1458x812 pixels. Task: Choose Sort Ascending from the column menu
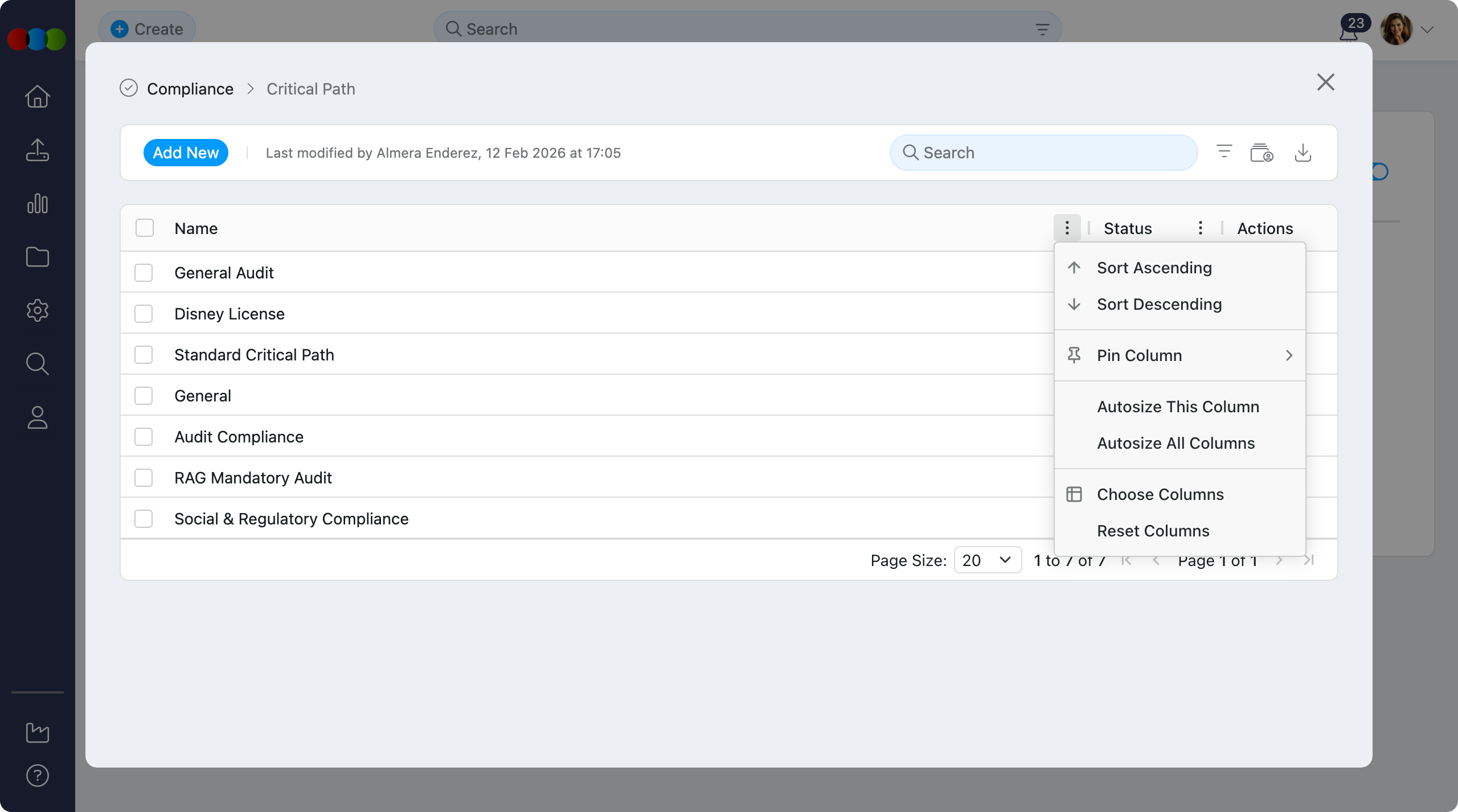tap(1154, 268)
